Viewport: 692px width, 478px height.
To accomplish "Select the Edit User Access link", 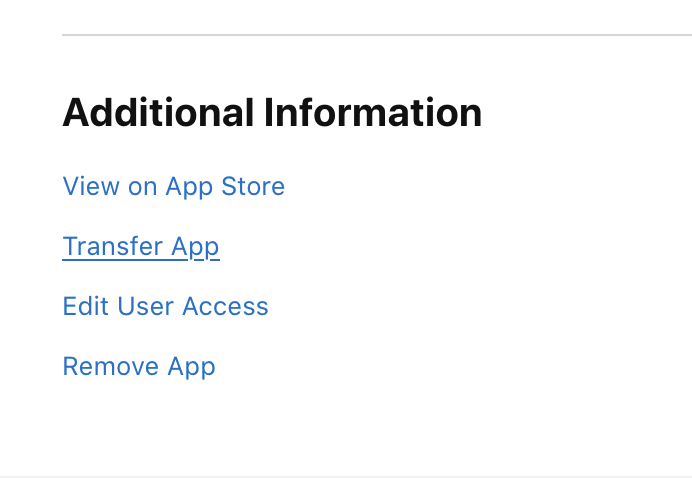I will [165, 307].
